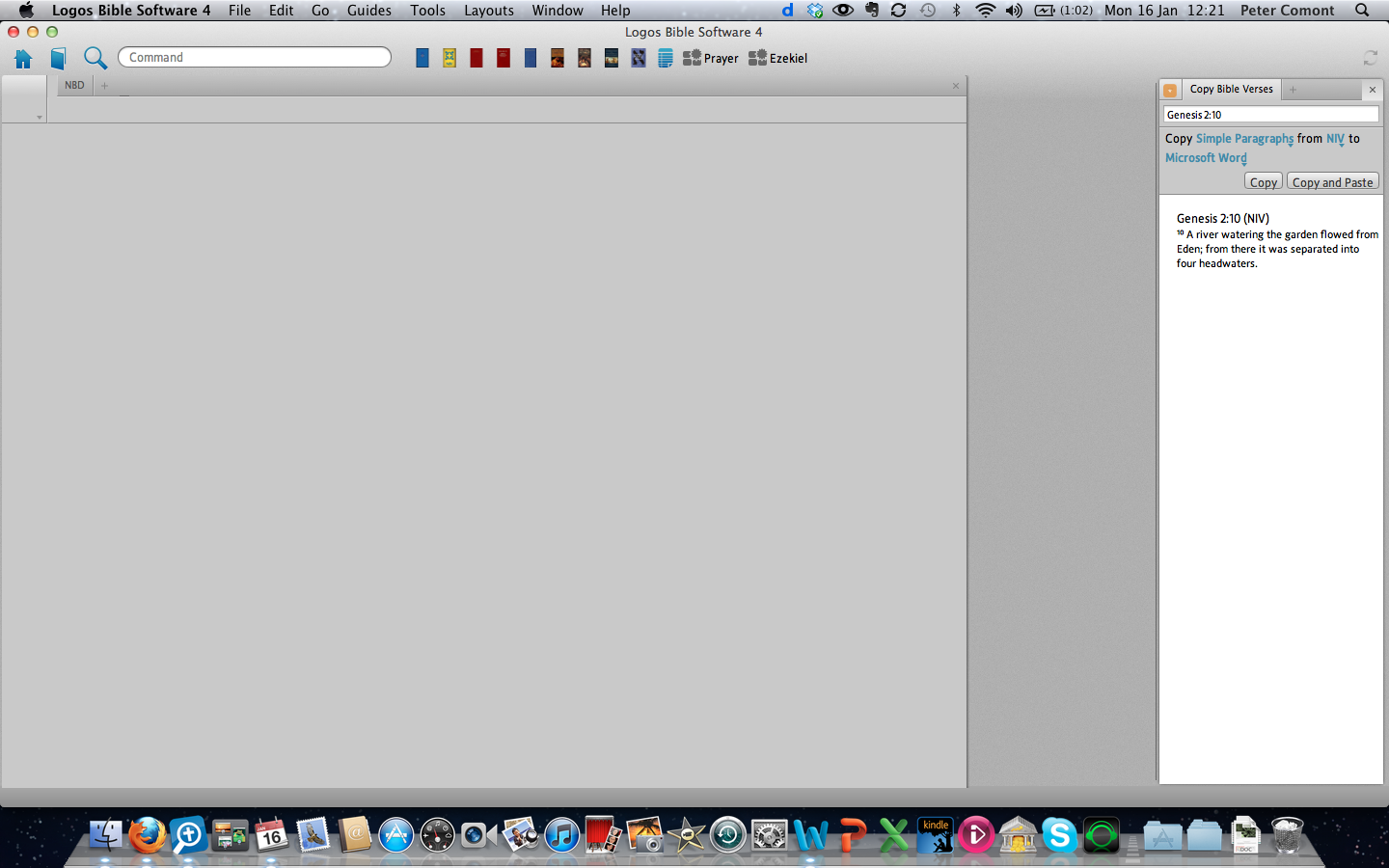Launch iTunes from the Dock
1389x868 pixels.
click(561, 834)
